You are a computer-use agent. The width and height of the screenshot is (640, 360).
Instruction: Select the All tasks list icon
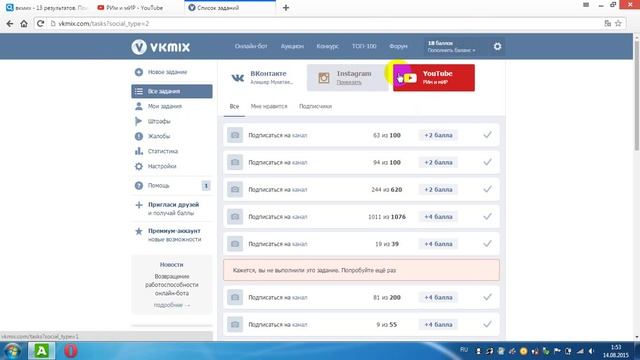click(x=139, y=91)
